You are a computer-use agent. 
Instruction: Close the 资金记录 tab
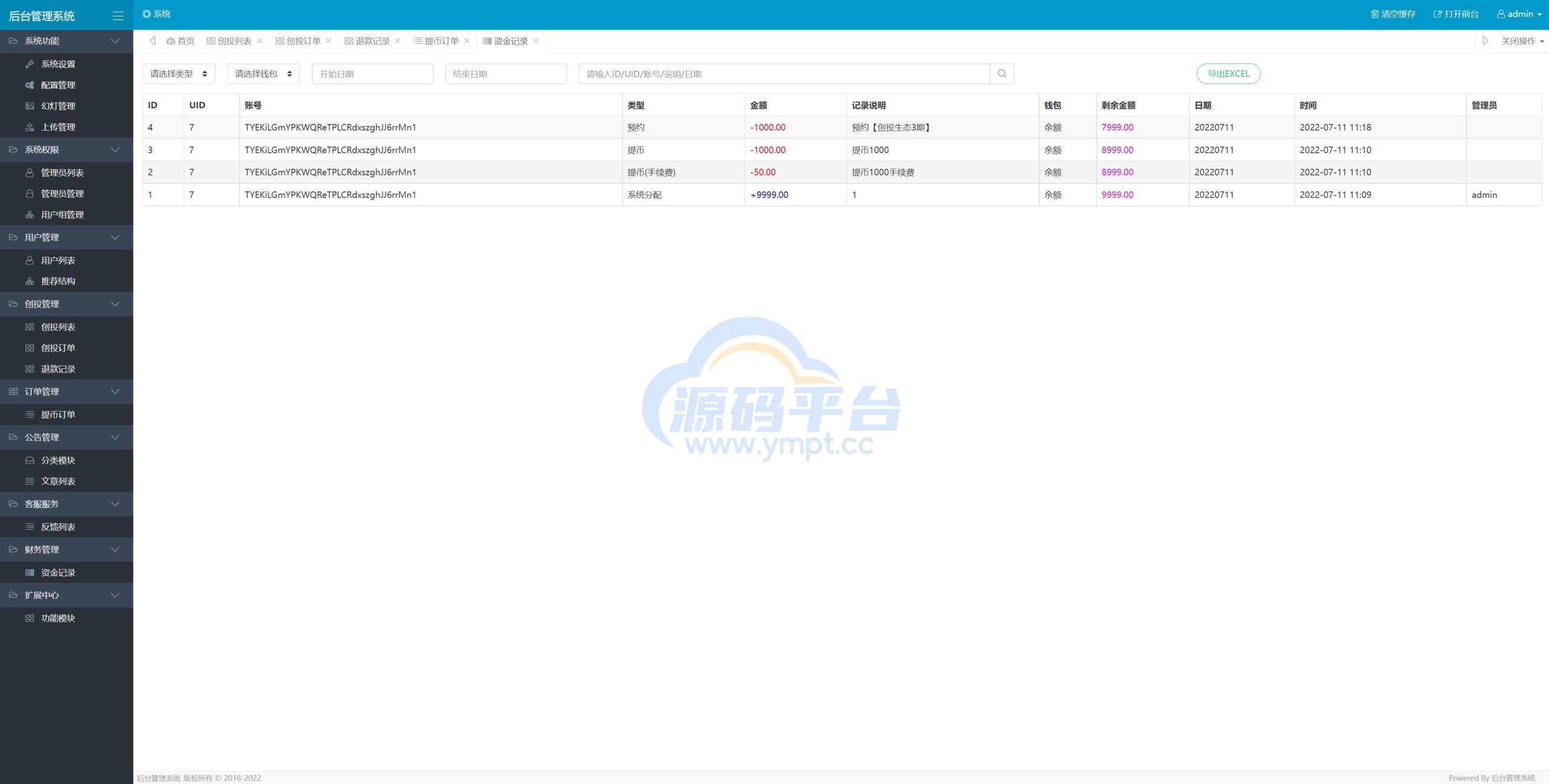tap(535, 41)
